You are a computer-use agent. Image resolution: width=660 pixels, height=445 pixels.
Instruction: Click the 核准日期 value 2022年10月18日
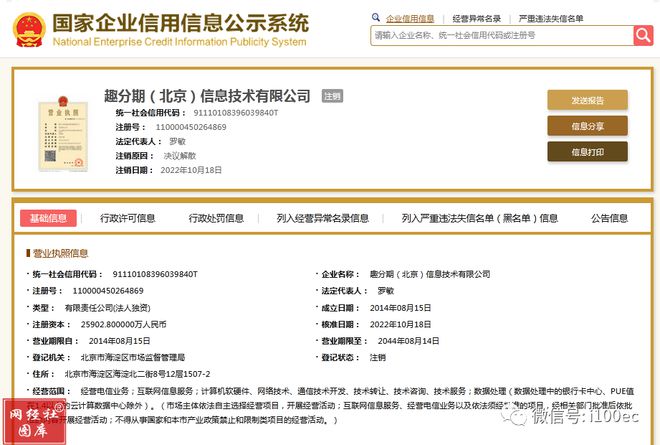(400, 324)
